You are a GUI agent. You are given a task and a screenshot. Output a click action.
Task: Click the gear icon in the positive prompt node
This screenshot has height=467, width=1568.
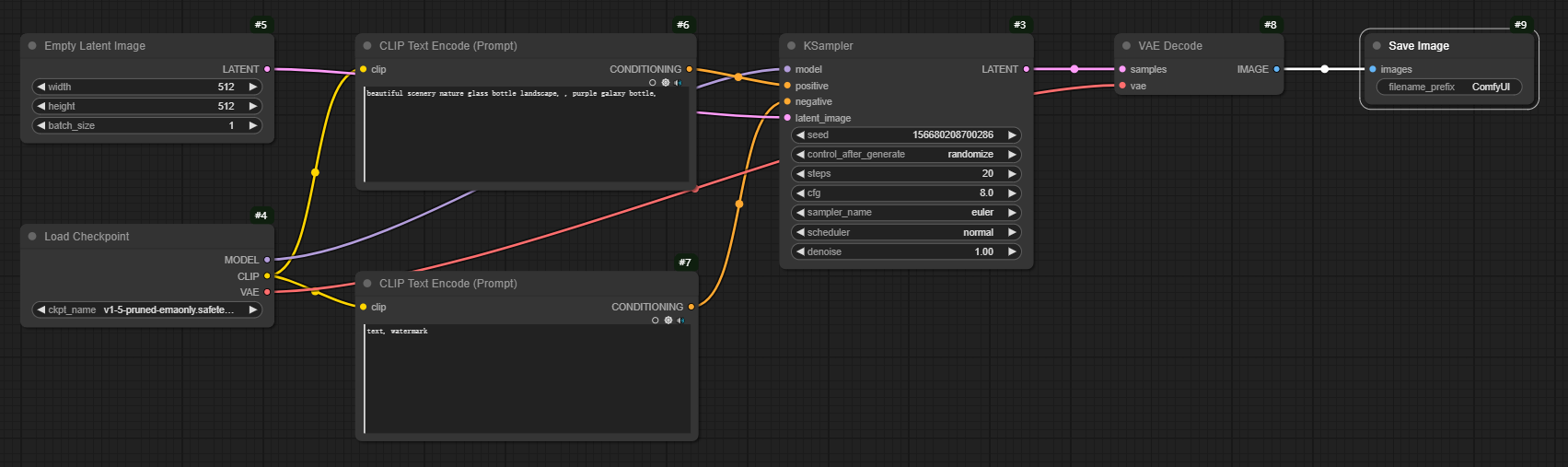666,83
